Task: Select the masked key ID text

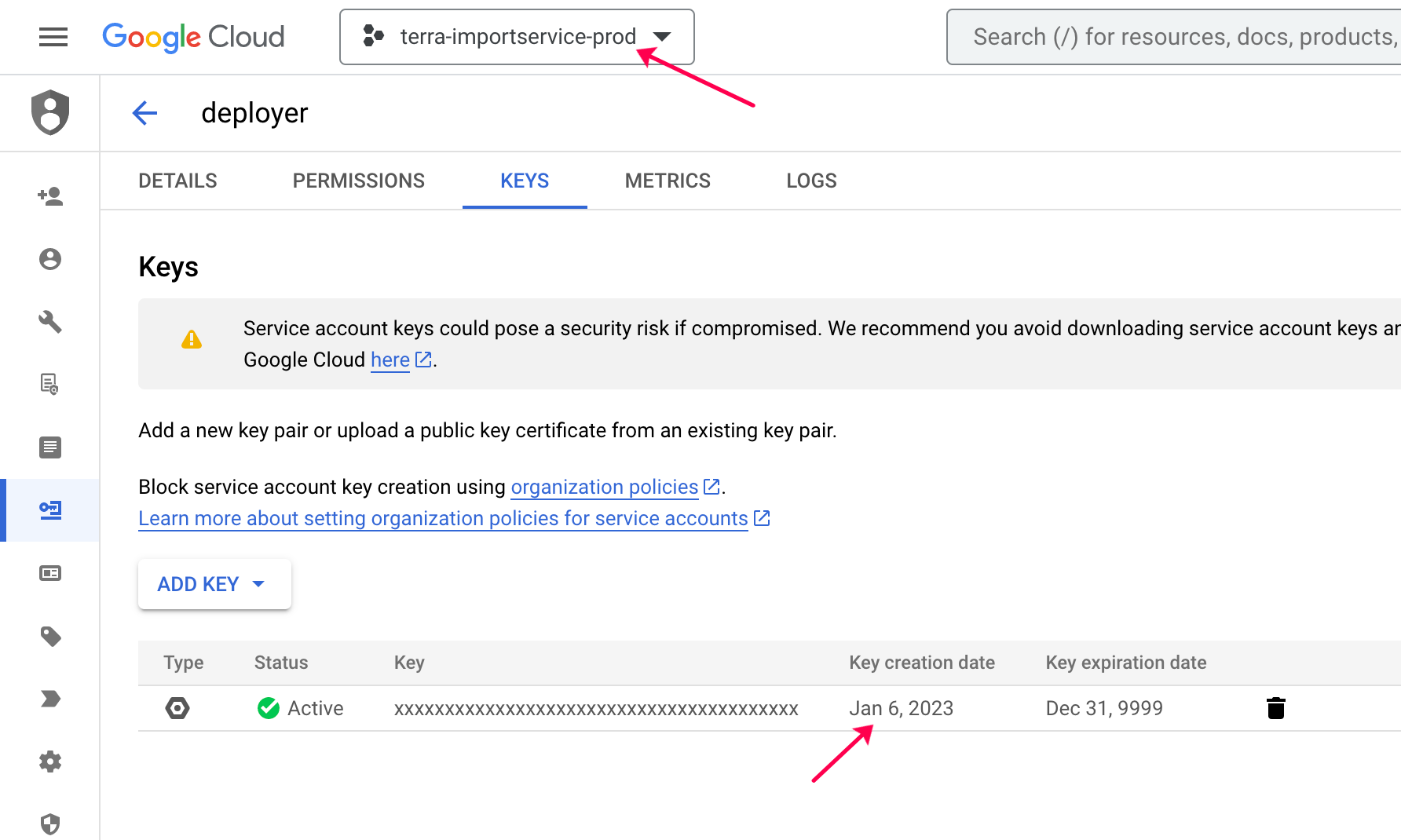Action: (x=596, y=709)
